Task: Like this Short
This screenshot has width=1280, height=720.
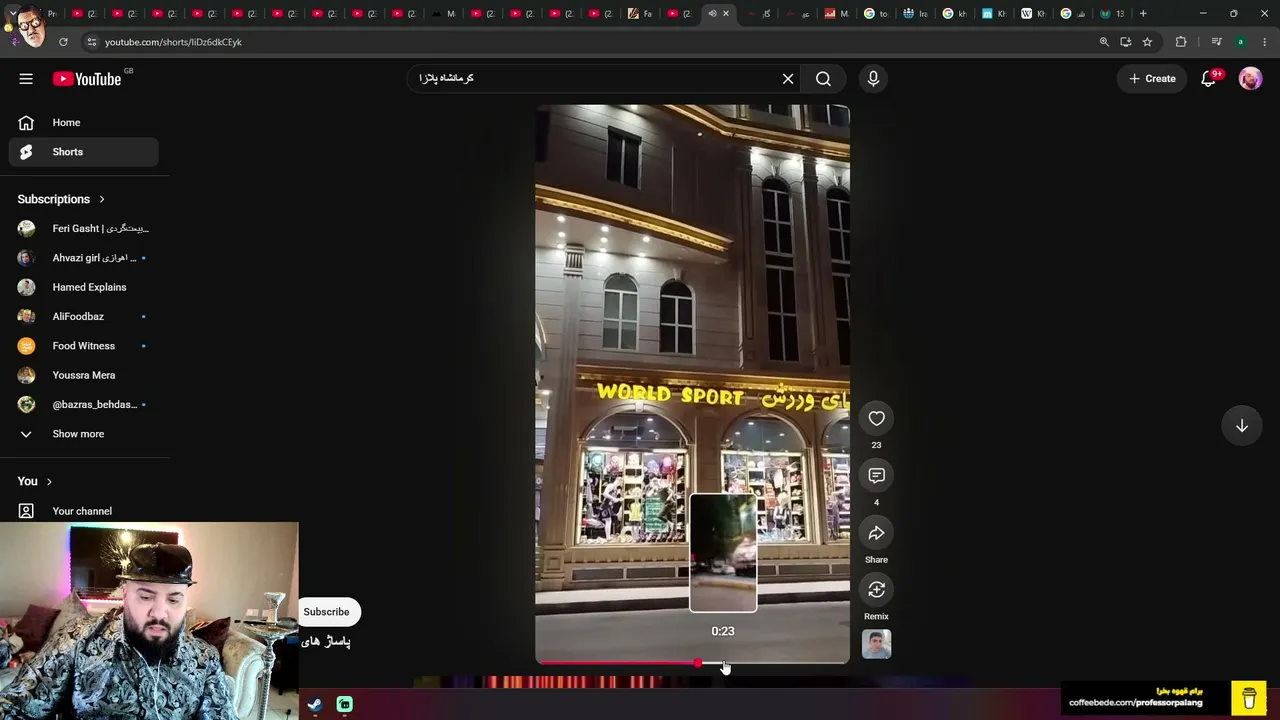Action: click(x=876, y=419)
